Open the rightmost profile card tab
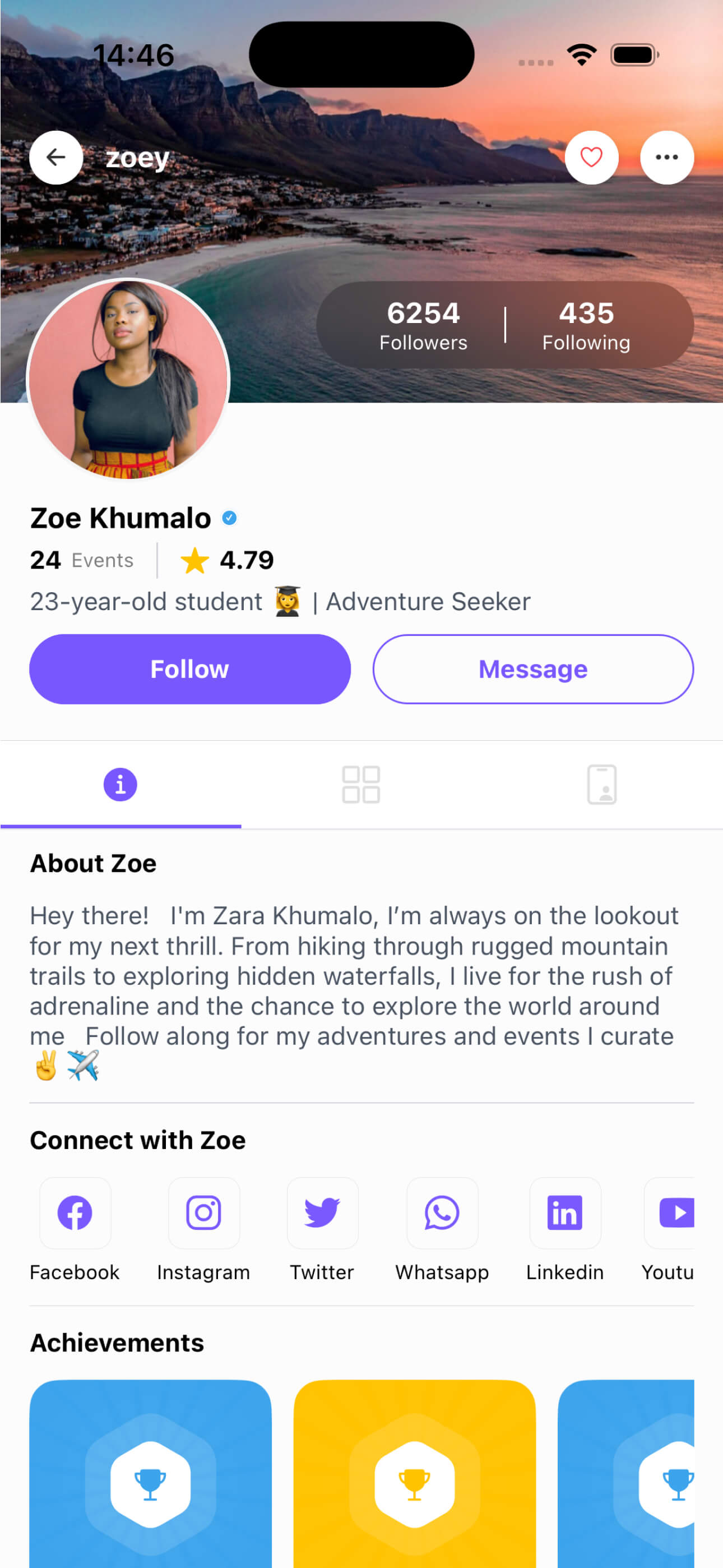Viewport: 723px width, 1568px height. tap(603, 784)
